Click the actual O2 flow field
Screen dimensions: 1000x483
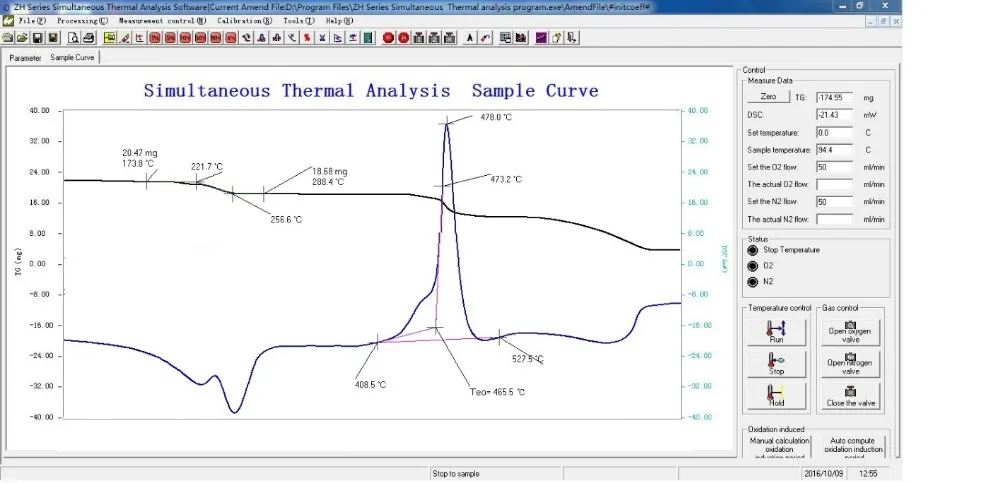click(x=834, y=184)
